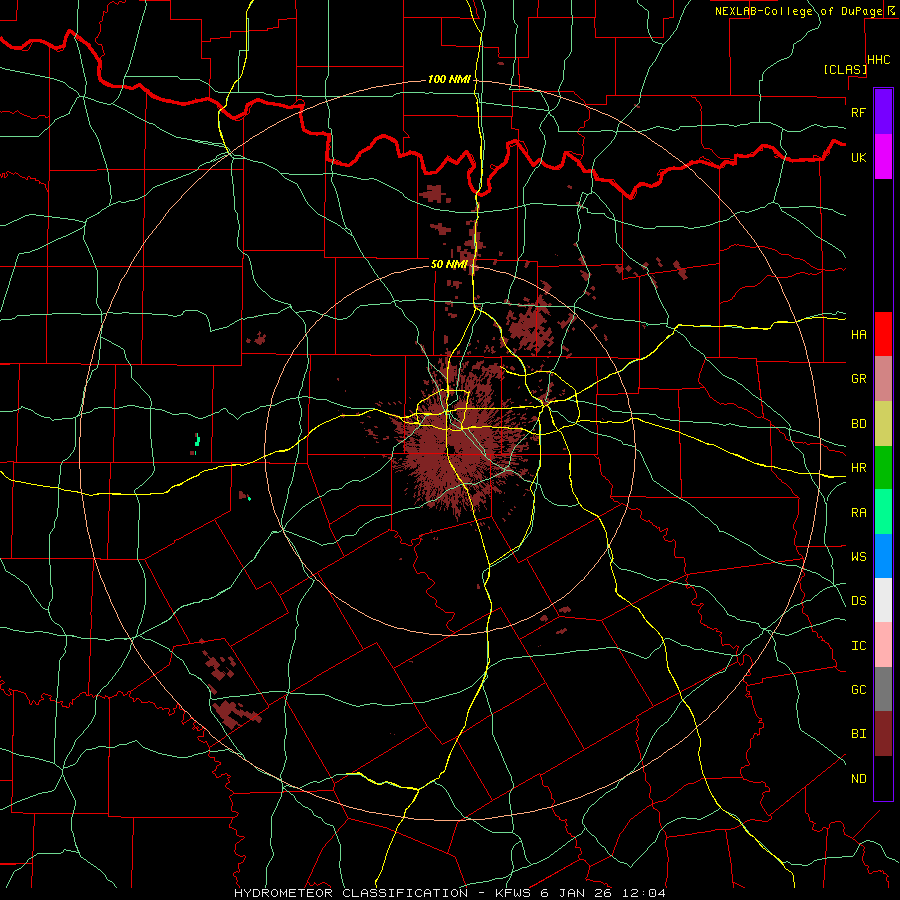Click the HA red legend swatch
The height and width of the screenshot is (900, 900).
[x=883, y=334]
